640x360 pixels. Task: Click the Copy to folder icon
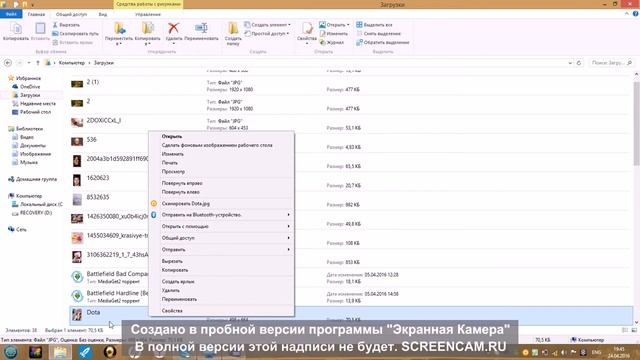[147, 28]
